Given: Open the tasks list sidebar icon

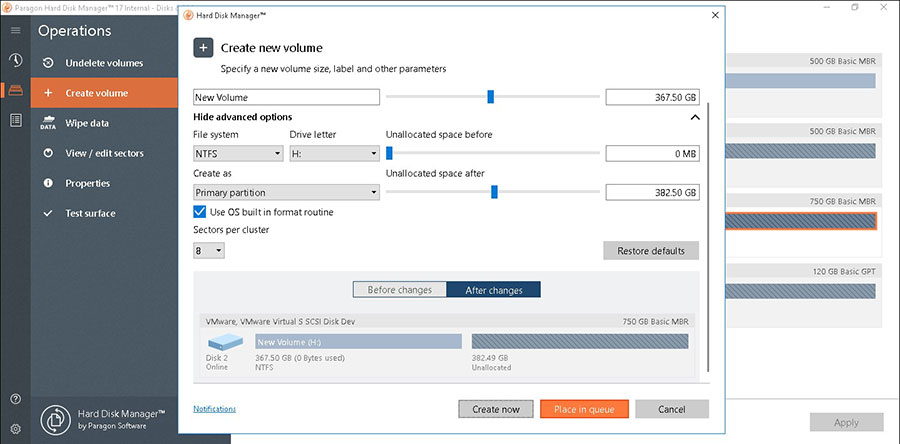Looking at the screenshot, I should 15,120.
